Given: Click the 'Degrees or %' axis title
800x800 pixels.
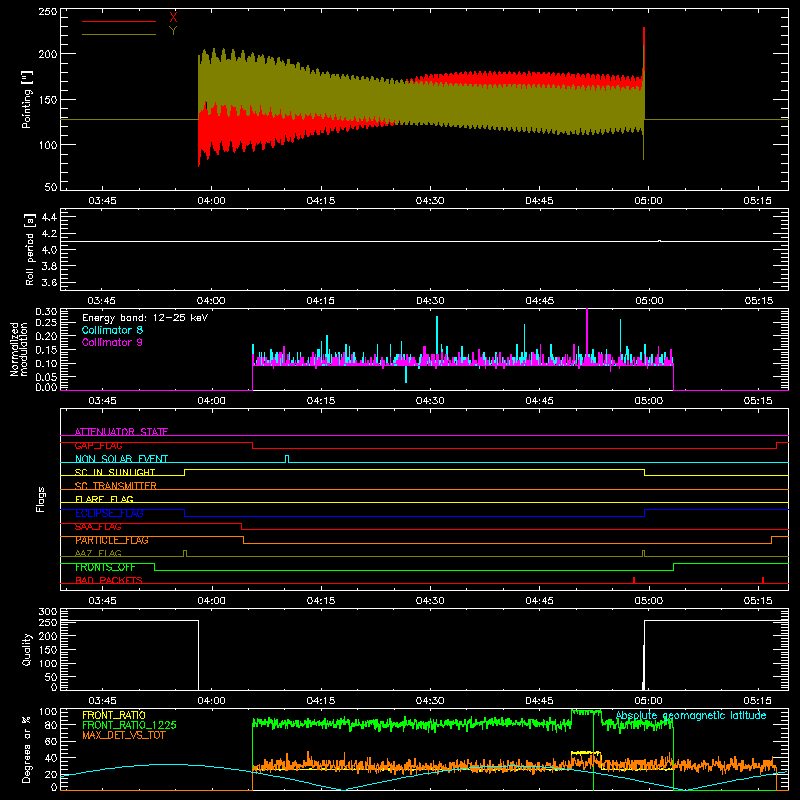Looking at the screenshot, I should (27, 749).
